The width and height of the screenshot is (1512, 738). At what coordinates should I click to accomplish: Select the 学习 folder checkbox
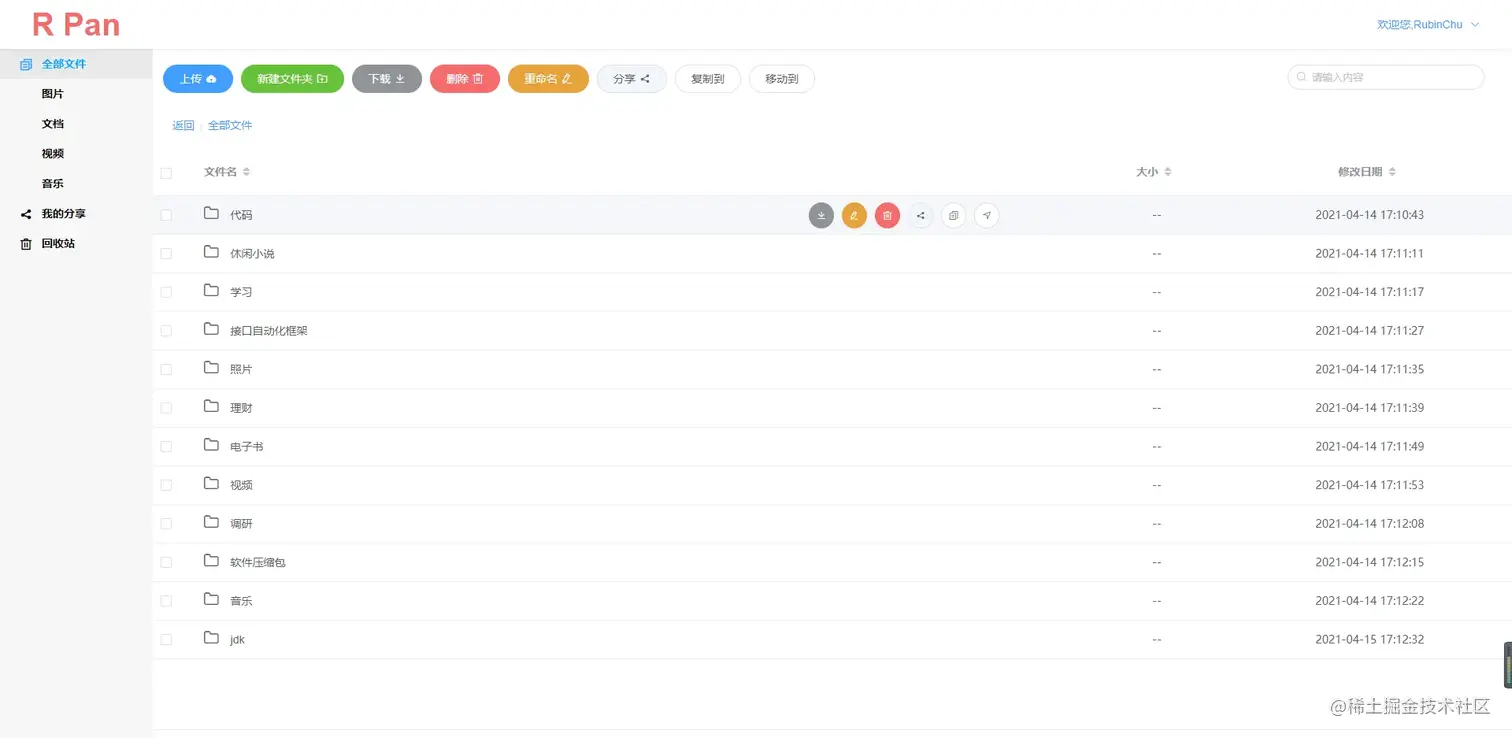[x=166, y=292]
